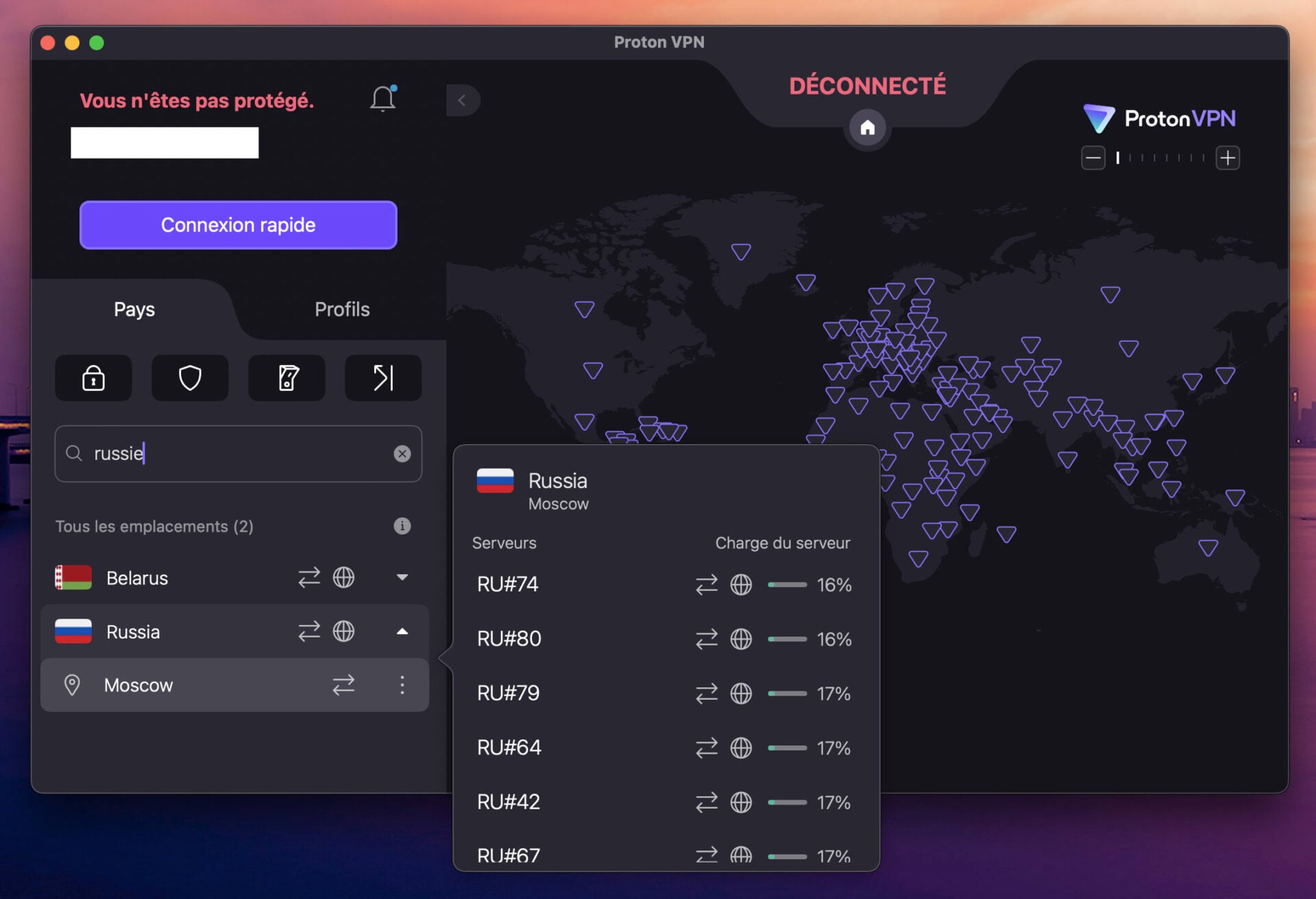
Task: Click Belarus P2P arrows icon
Action: click(309, 578)
